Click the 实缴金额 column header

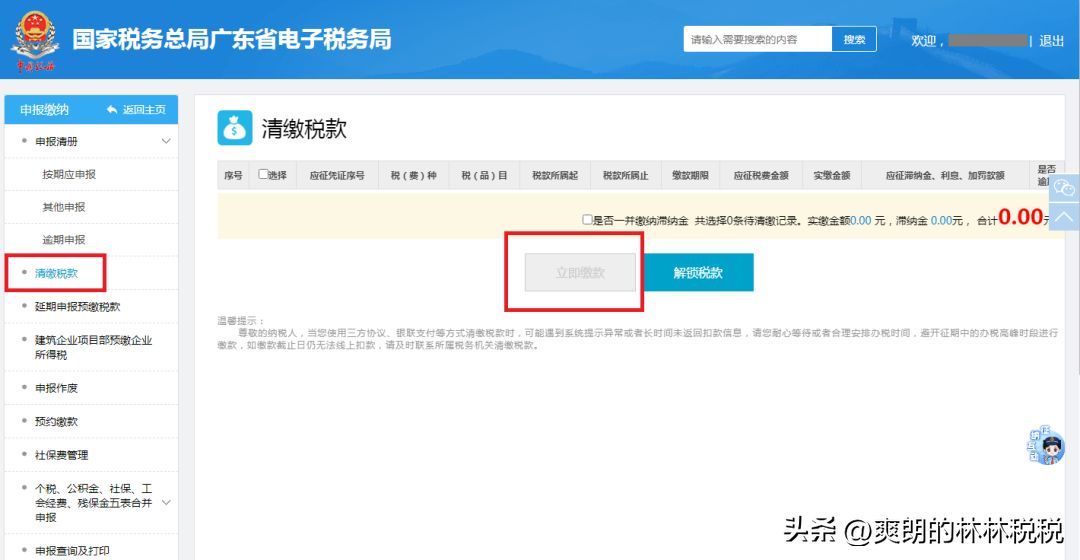(832, 176)
